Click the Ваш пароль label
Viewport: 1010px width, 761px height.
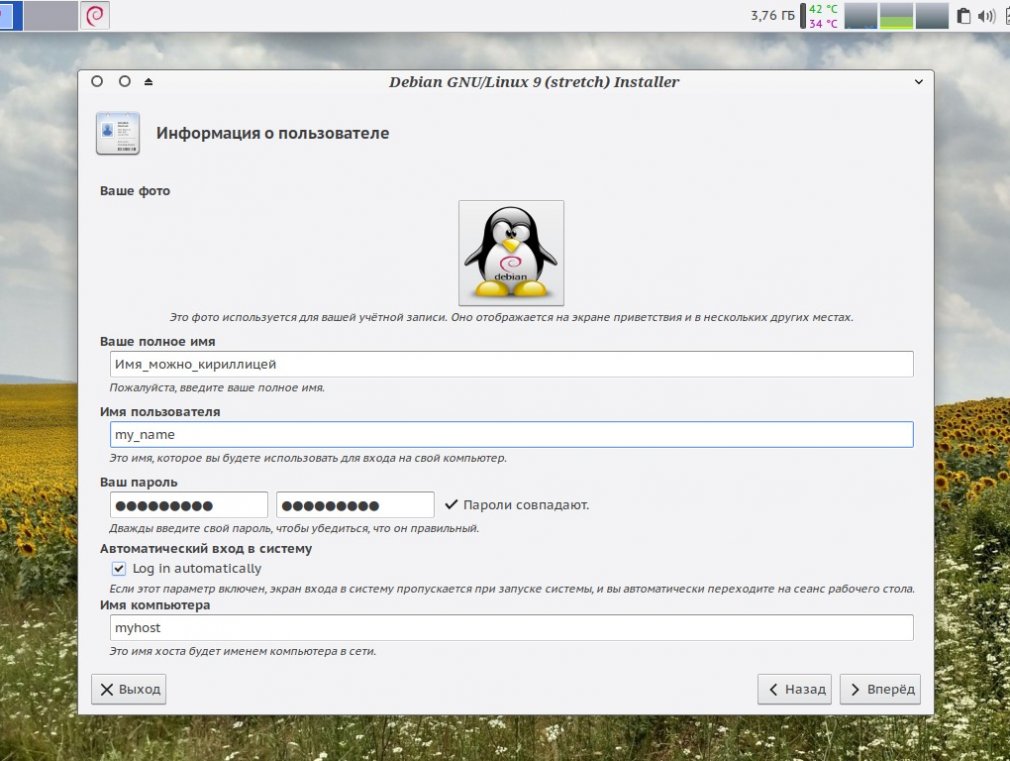(138, 483)
